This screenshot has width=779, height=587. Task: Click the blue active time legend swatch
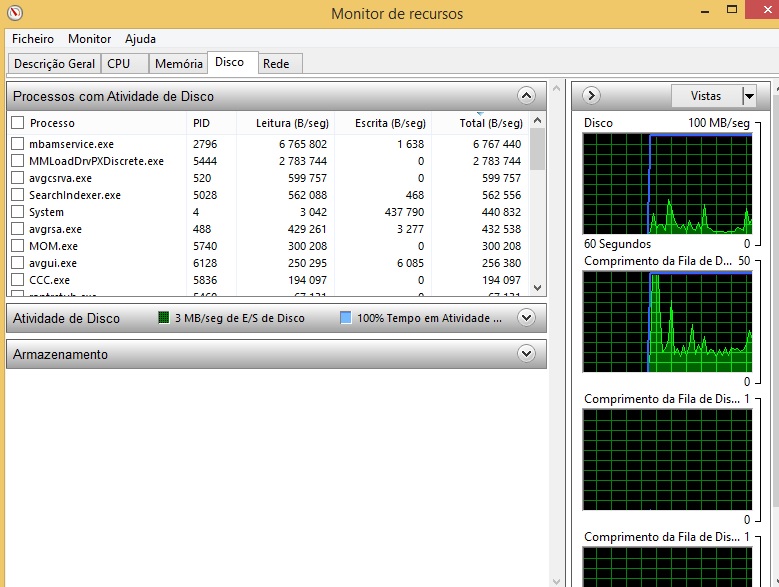tap(346, 318)
